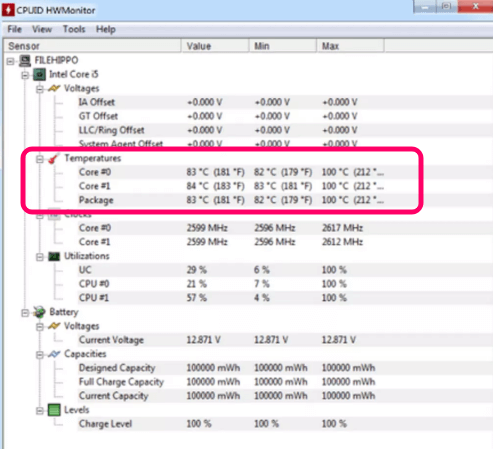Click the Value column header
The height and width of the screenshot is (449, 493).
215,46
